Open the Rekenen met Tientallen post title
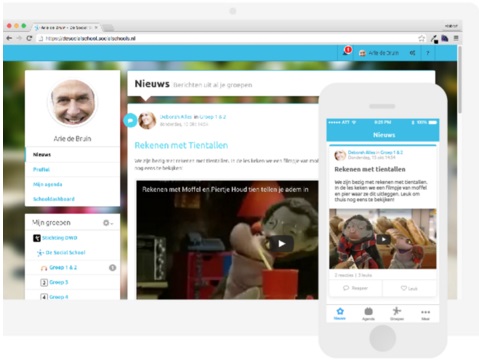479x364 pixels. point(181,145)
